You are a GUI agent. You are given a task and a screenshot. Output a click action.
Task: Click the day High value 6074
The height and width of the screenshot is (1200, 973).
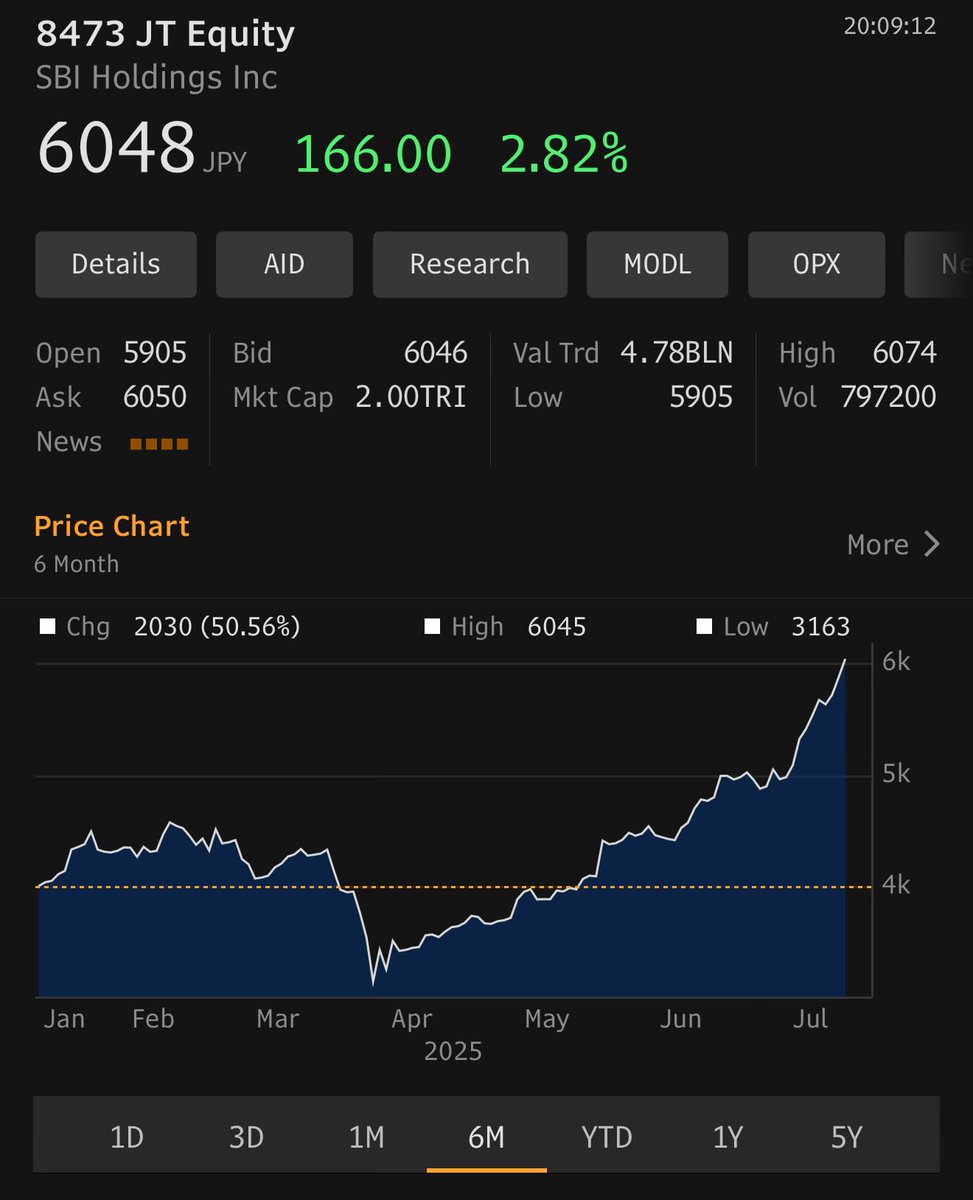904,353
